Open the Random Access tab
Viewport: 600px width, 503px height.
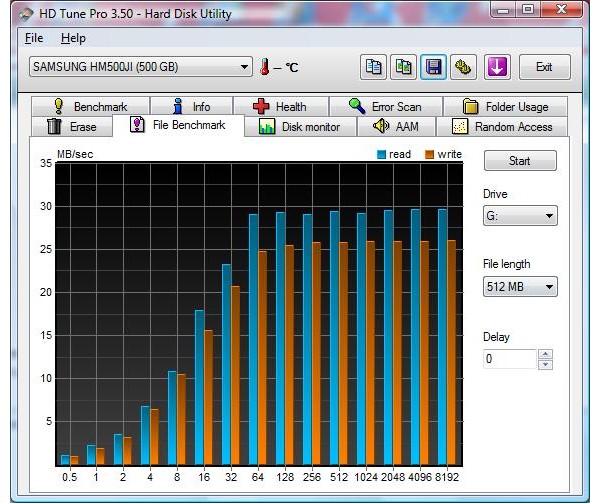502,127
